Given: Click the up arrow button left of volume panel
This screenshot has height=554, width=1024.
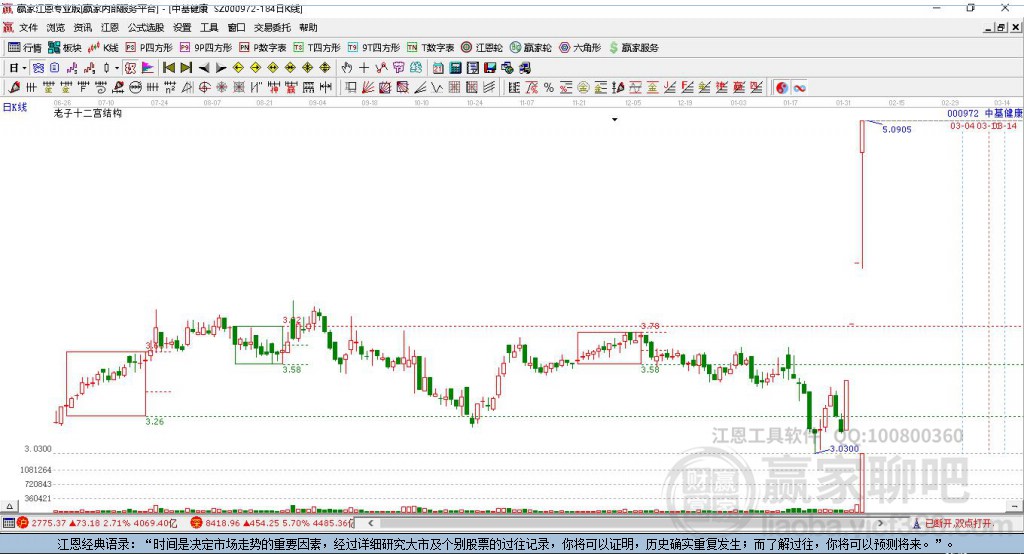Looking at the screenshot, I should 9,506.
